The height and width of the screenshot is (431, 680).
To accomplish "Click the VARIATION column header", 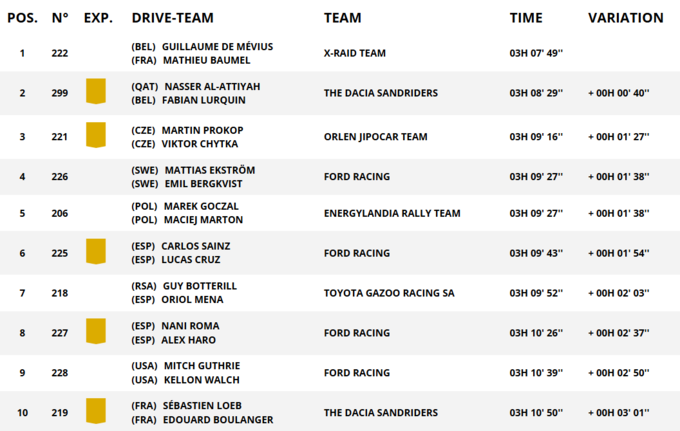I will 625,18.
